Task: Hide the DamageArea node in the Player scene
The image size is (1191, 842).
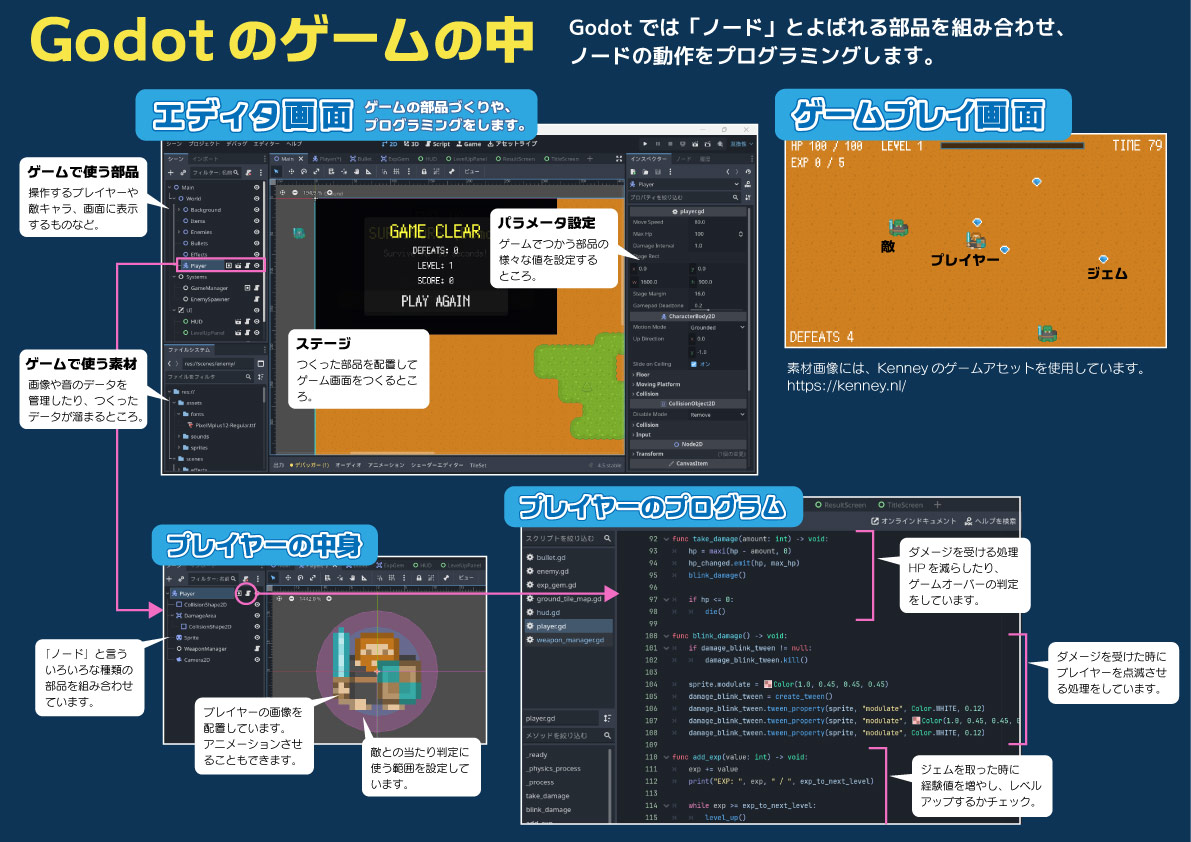Action: coord(257,616)
